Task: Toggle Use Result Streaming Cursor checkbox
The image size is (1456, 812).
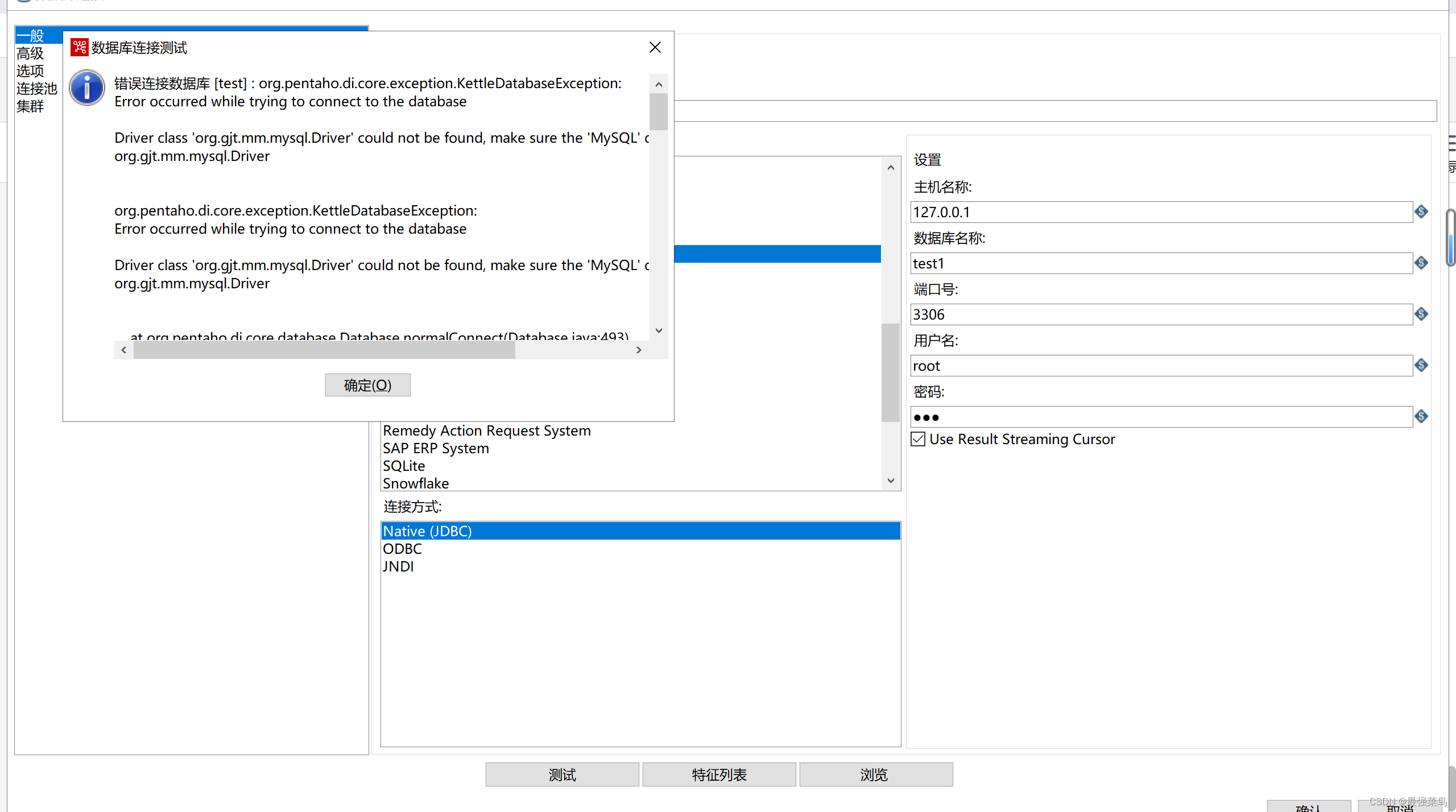Action: tap(918, 439)
